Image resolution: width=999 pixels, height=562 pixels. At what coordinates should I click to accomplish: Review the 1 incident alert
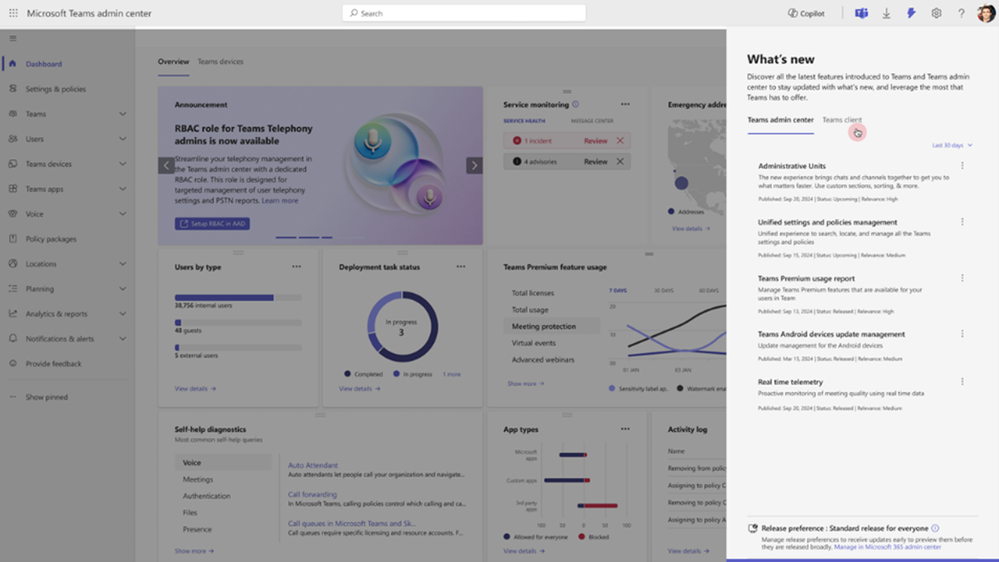595,141
